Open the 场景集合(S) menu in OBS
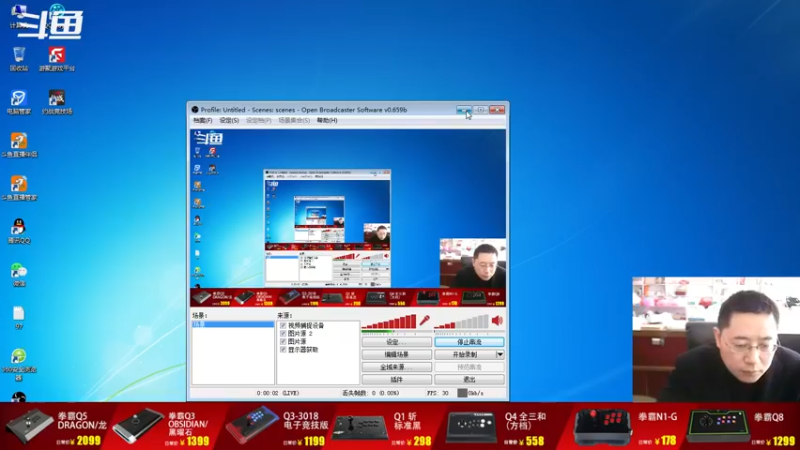This screenshot has width=800, height=450. [294, 120]
